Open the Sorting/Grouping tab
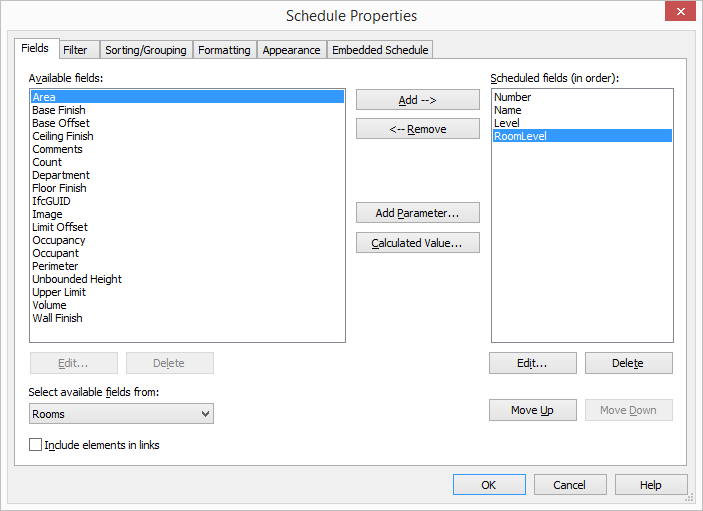Image resolution: width=703 pixels, height=511 pixels. [146, 50]
